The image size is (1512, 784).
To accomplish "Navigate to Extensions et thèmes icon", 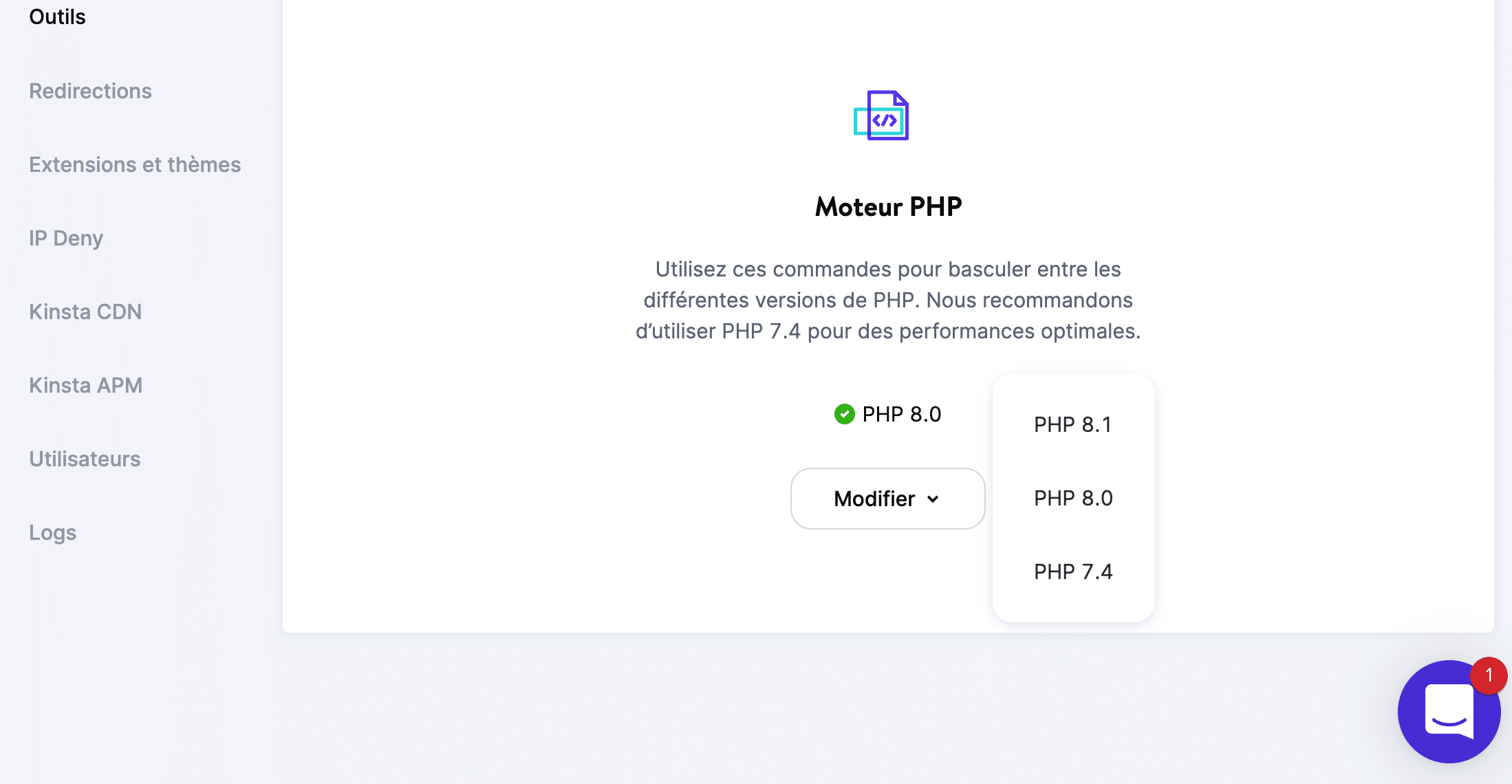I will point(134,165).
